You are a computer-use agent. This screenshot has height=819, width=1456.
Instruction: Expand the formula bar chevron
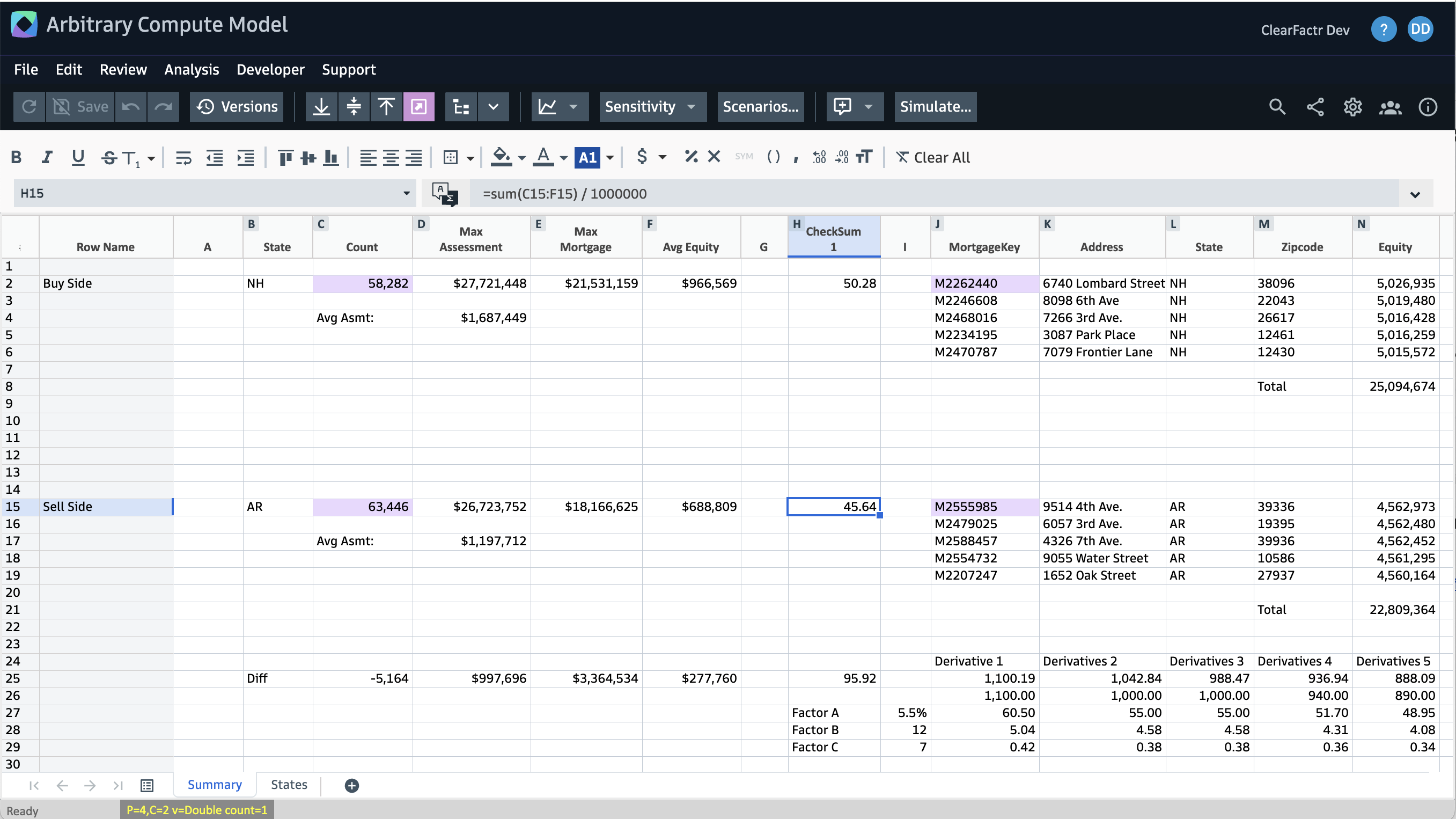pos(1415,194)
